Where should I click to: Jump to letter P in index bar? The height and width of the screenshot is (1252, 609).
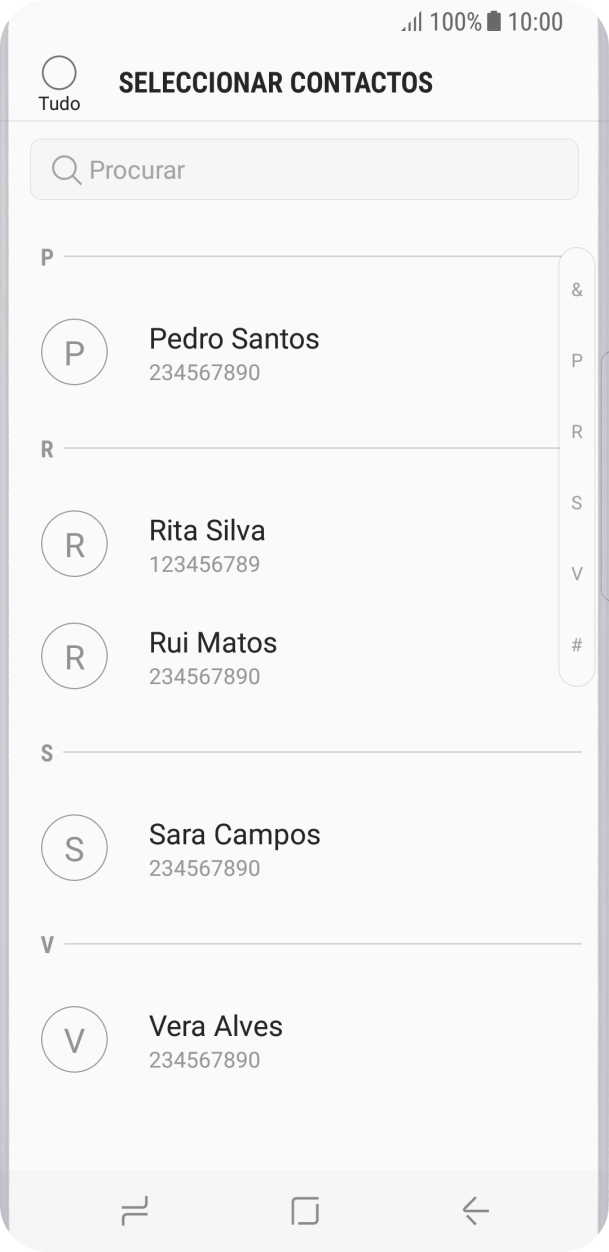coord(577,361)
